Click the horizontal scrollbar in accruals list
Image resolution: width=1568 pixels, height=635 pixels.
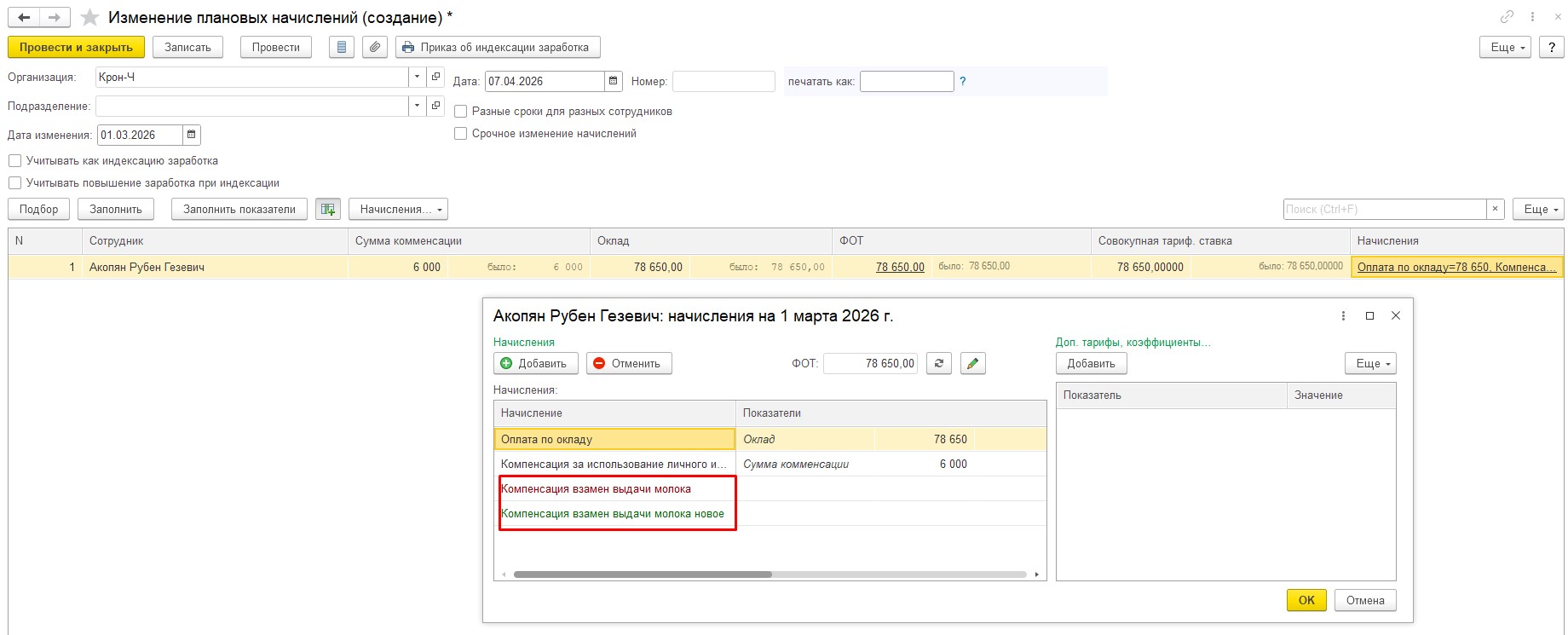pyautogui.click(x=643, y=574)
